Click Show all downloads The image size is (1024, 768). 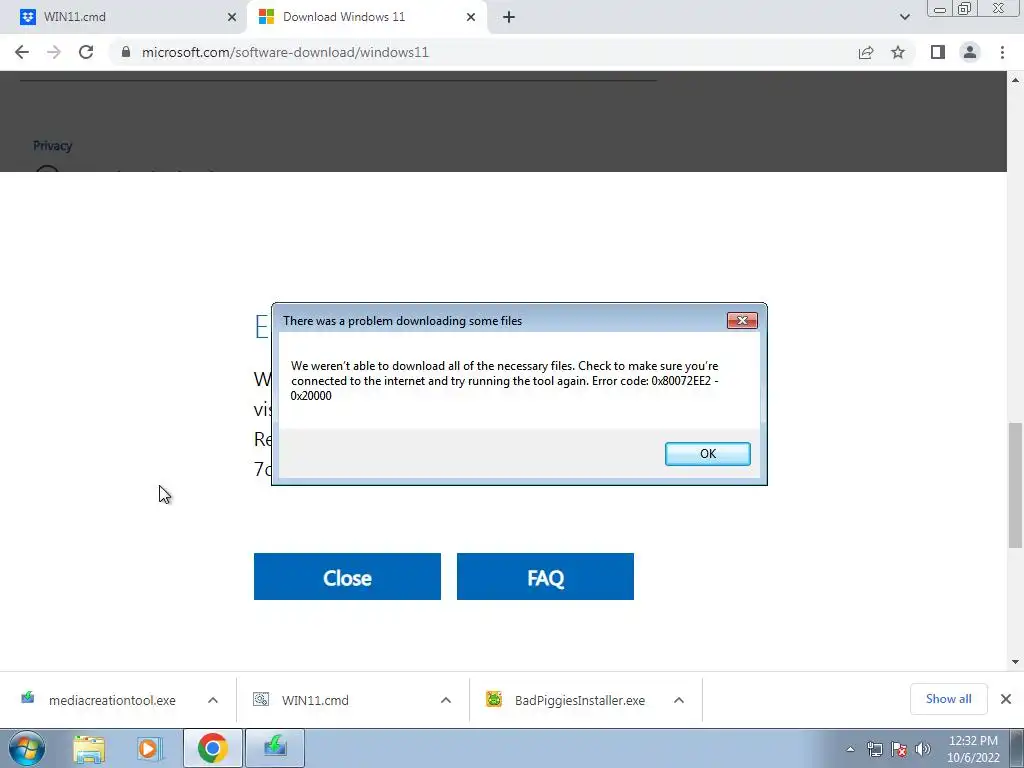pyautogui.click(x=948, y=699)
